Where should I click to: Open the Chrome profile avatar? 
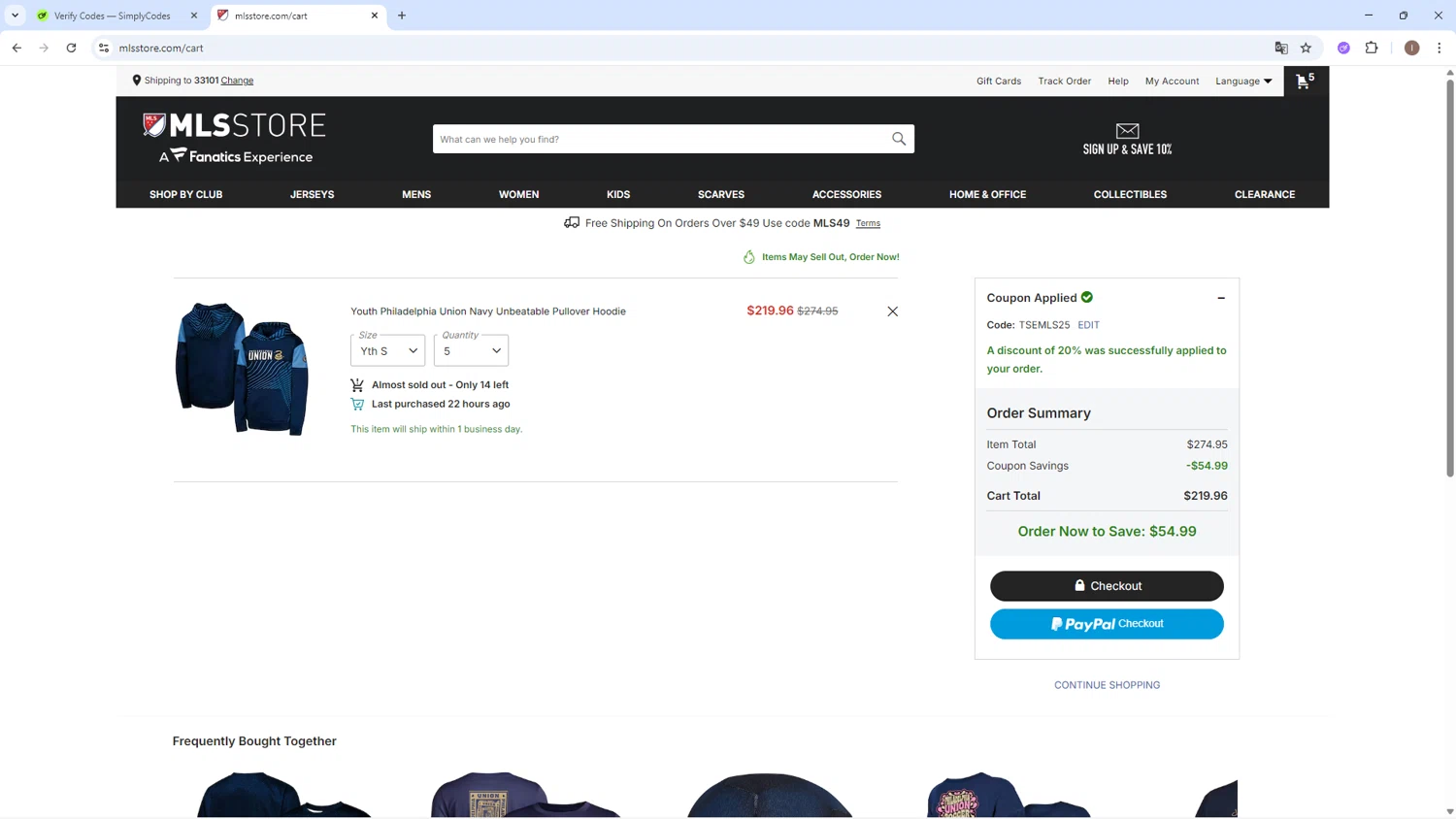tap(1411, 48)
